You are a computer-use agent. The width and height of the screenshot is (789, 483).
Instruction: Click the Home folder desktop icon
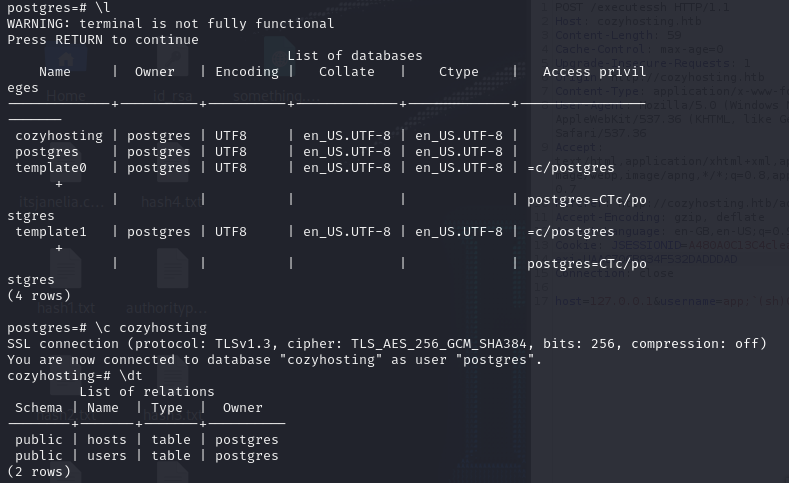click(66, 73)
